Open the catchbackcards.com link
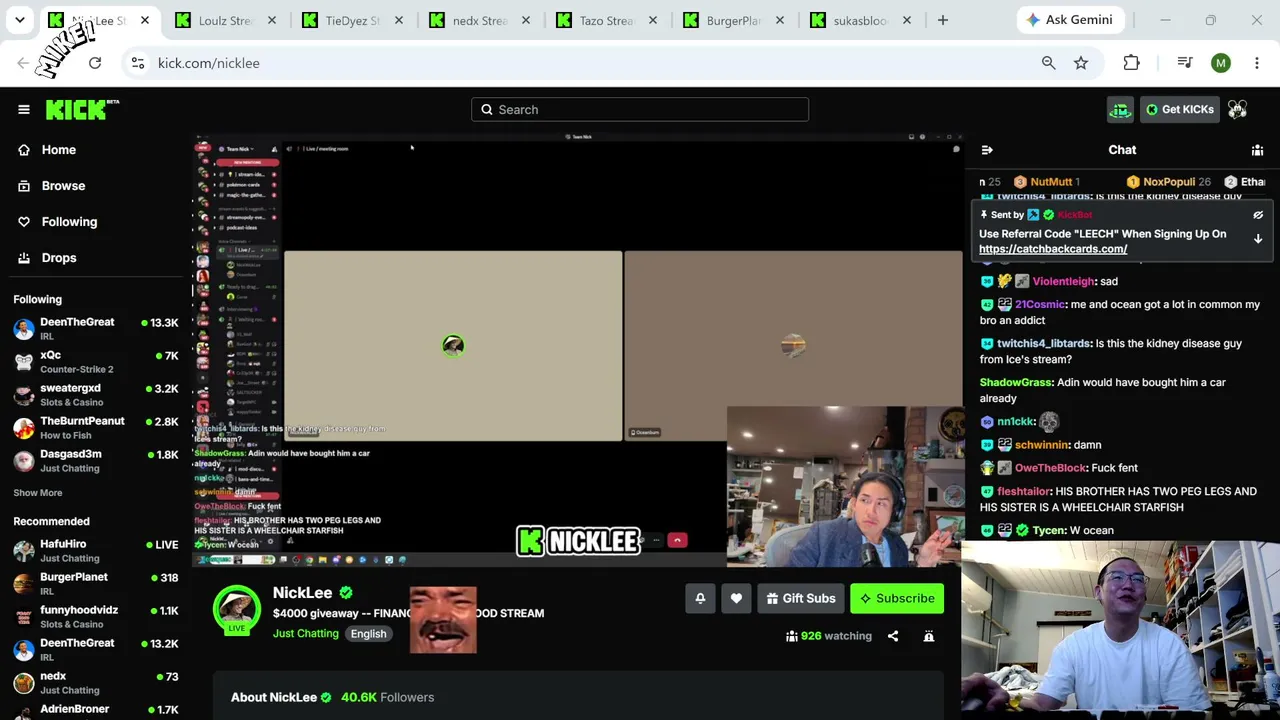 point(1053,249)
